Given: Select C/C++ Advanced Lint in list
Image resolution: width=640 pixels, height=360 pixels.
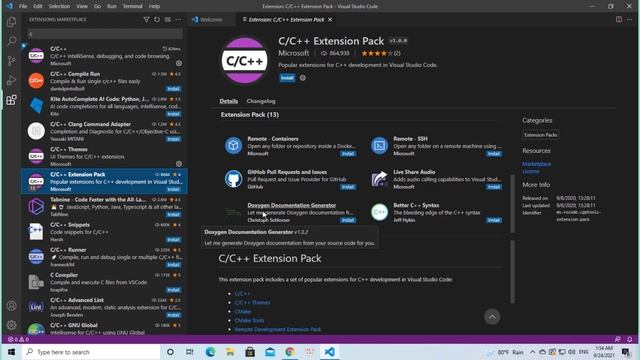Looking at the screenshot, I should pos(105,307).
